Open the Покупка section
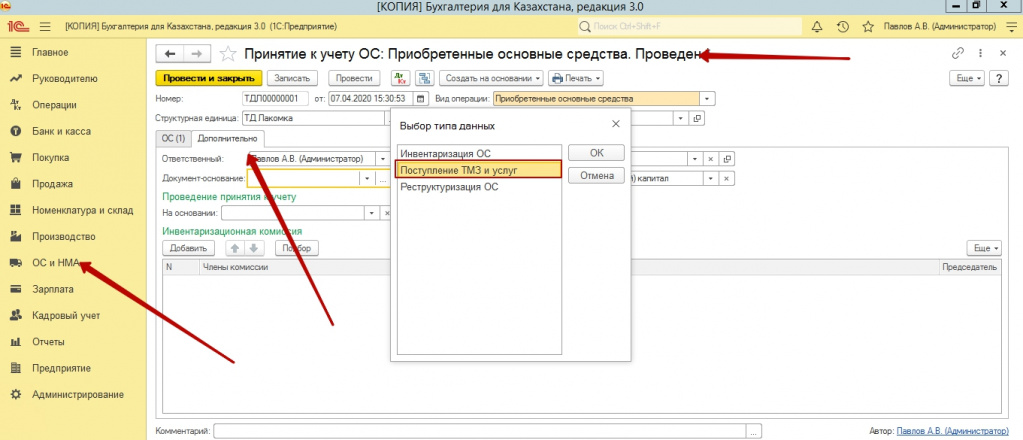 50,157
